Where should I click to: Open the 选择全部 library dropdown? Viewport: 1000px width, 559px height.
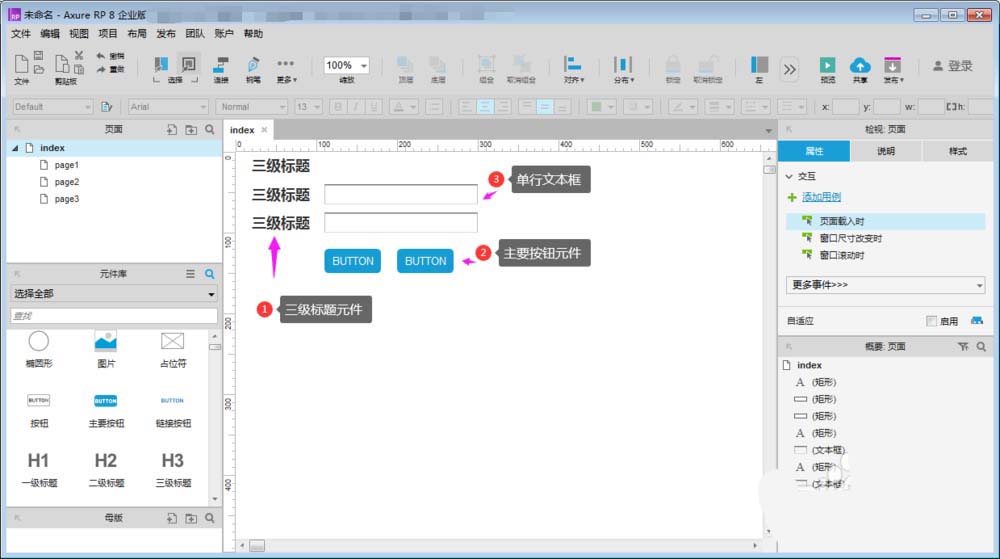click(x=114, y=294)
